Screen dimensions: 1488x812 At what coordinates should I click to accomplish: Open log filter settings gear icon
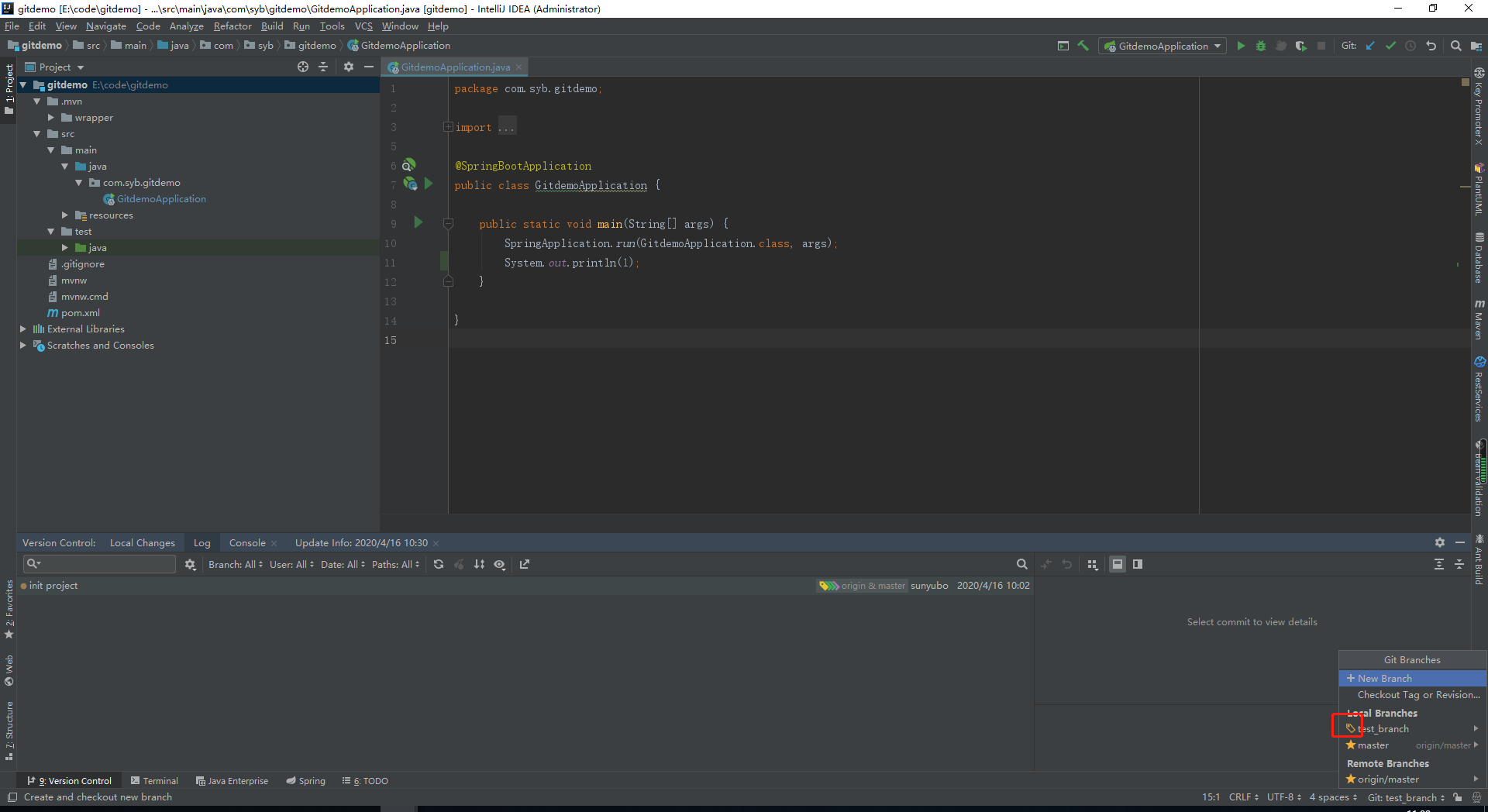190,564
